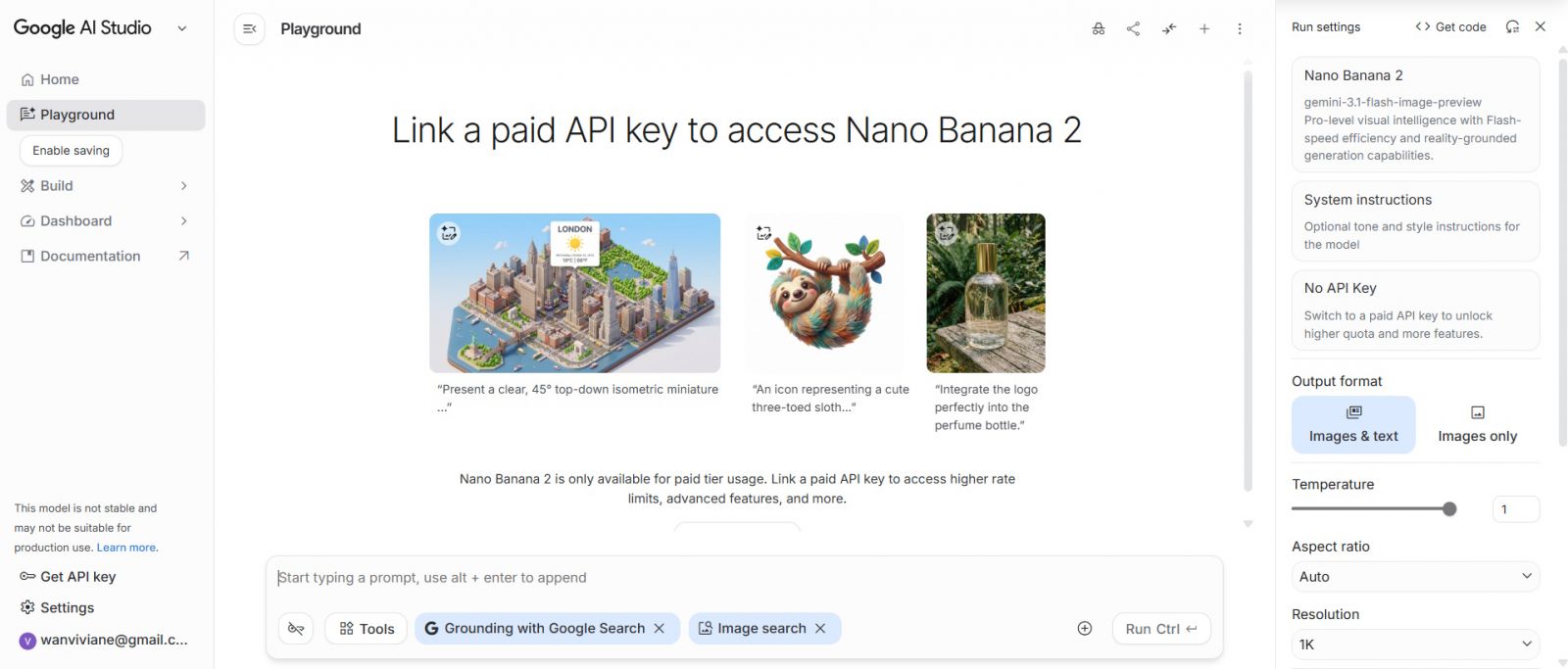
Task: Collapse the left sidebar navigation icon
Action: click(250, 29)
